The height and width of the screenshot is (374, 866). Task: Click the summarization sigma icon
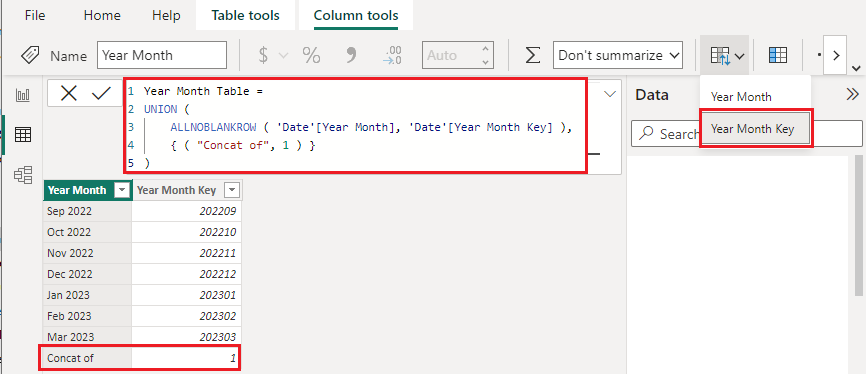point(532,55)
